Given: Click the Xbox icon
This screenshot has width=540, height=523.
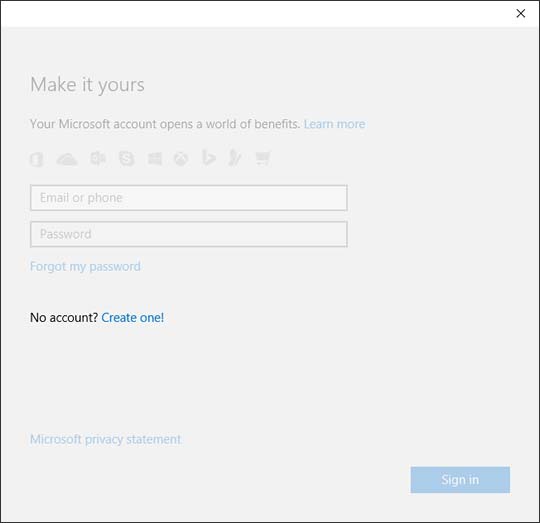Looking at the screenshot, I should pyautogui.click(x=181, y=159).
